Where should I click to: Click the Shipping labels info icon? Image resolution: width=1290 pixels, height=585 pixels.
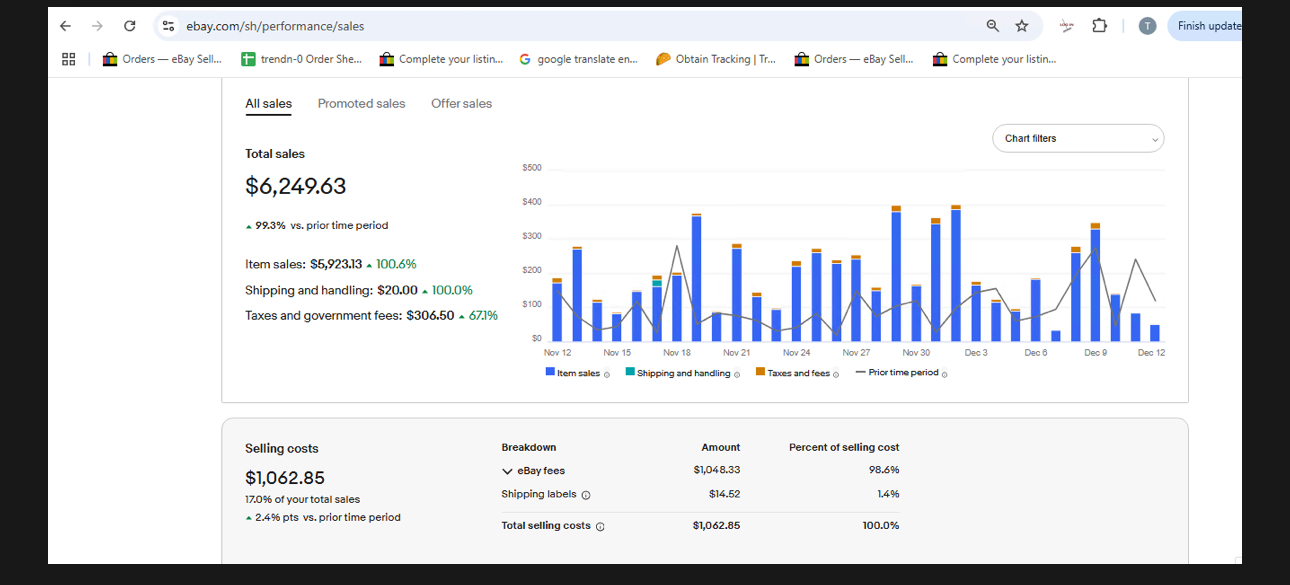coord(586,495)
